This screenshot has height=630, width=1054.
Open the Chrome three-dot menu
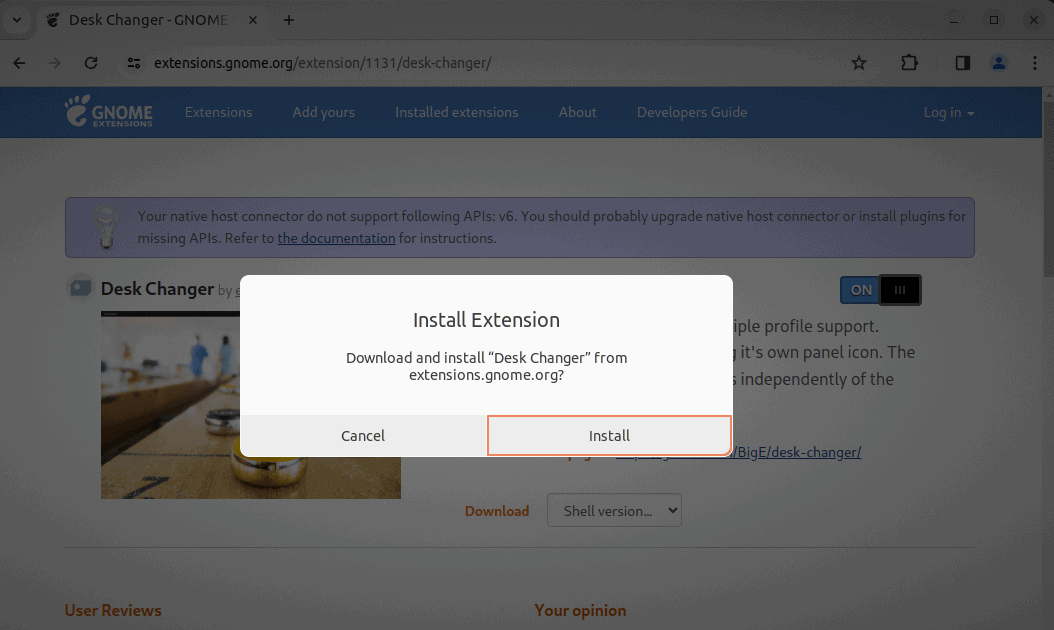click(1035, 63)
